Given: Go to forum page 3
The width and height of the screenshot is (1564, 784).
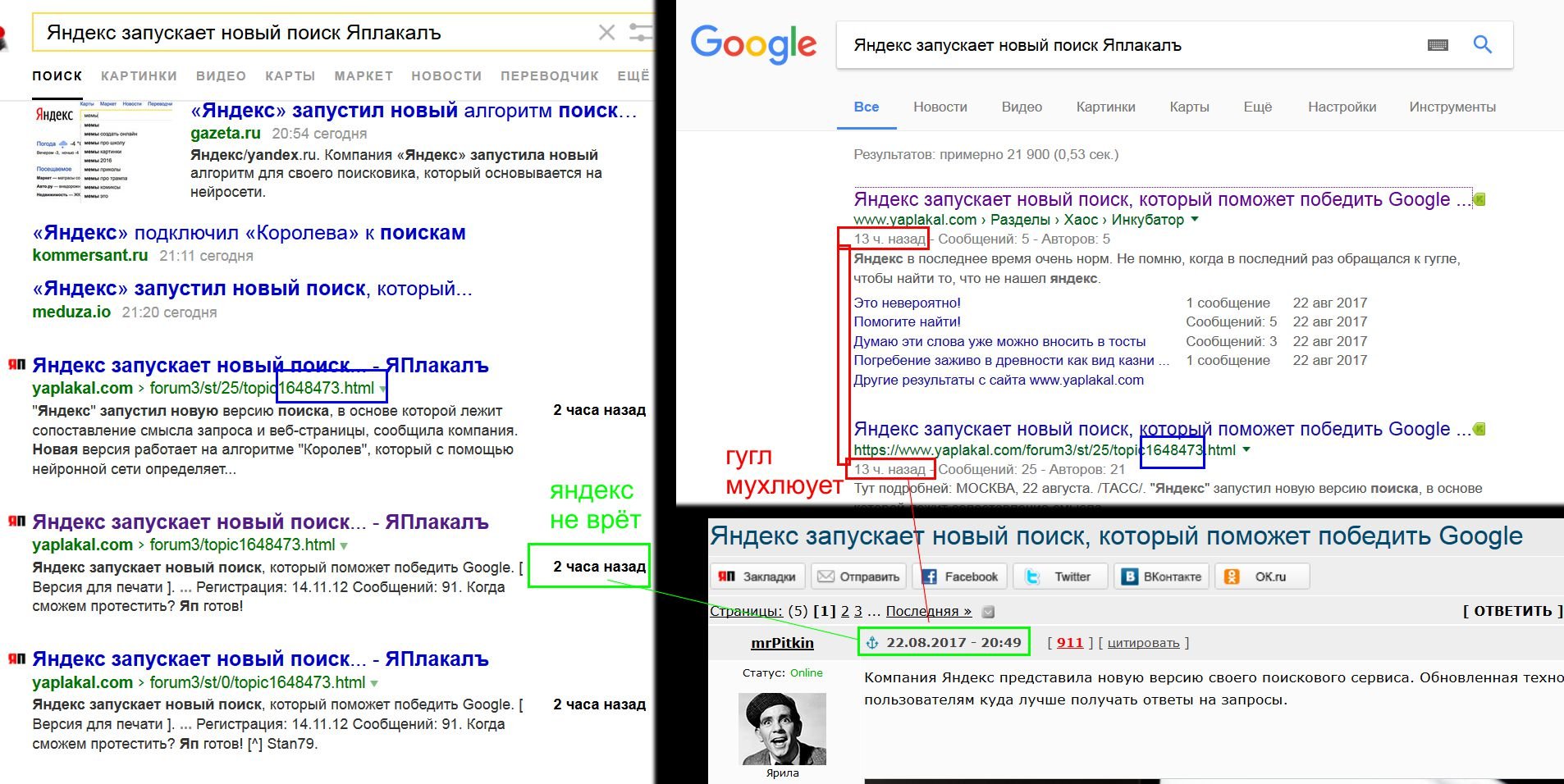Looking at the screenshot, I should [x=858, y=611].
